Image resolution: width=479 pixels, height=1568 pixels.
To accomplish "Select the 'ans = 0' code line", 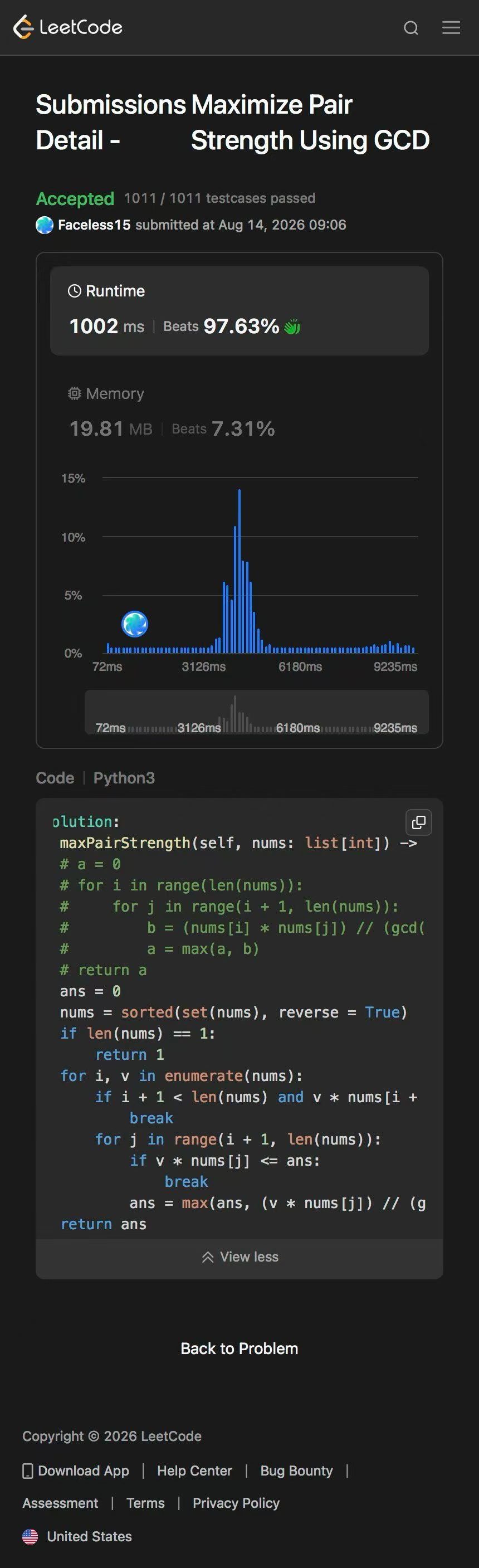I will click(90, 992).
